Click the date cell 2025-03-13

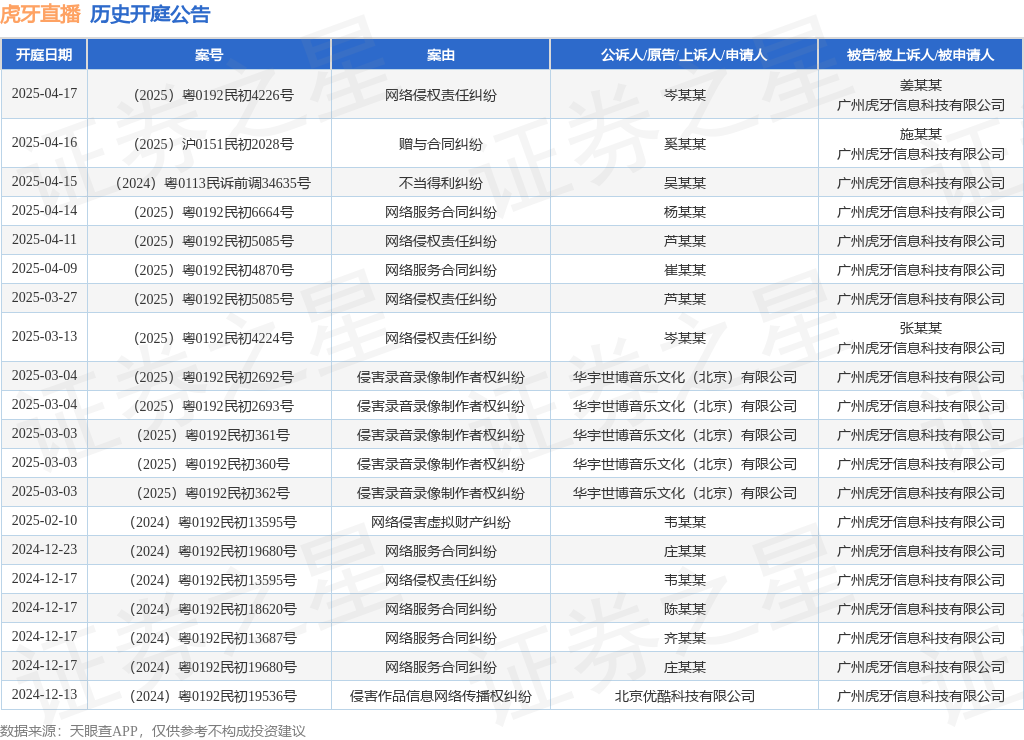click(x=44, y=336)
